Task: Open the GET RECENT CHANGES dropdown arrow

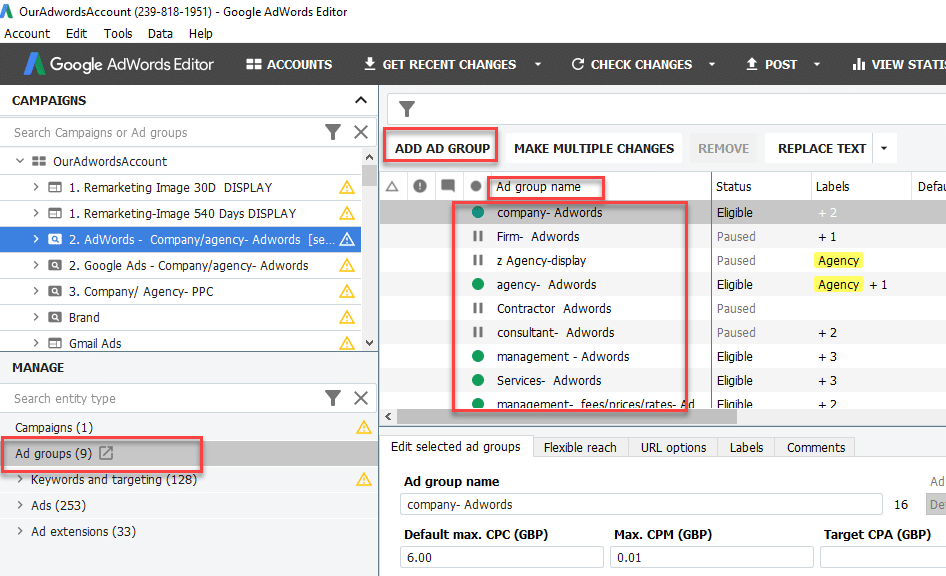Action: coord(537,63)
